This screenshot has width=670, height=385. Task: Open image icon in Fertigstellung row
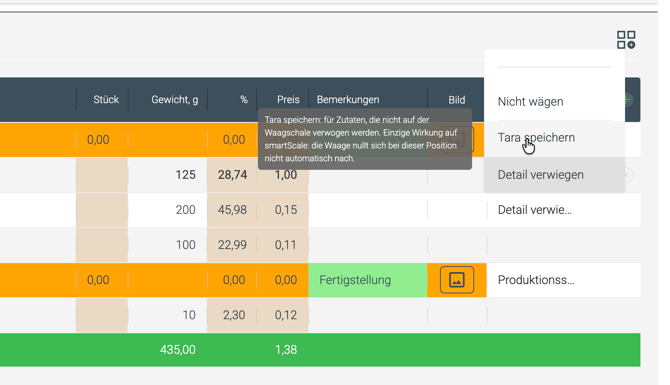(x=457, y=280)
